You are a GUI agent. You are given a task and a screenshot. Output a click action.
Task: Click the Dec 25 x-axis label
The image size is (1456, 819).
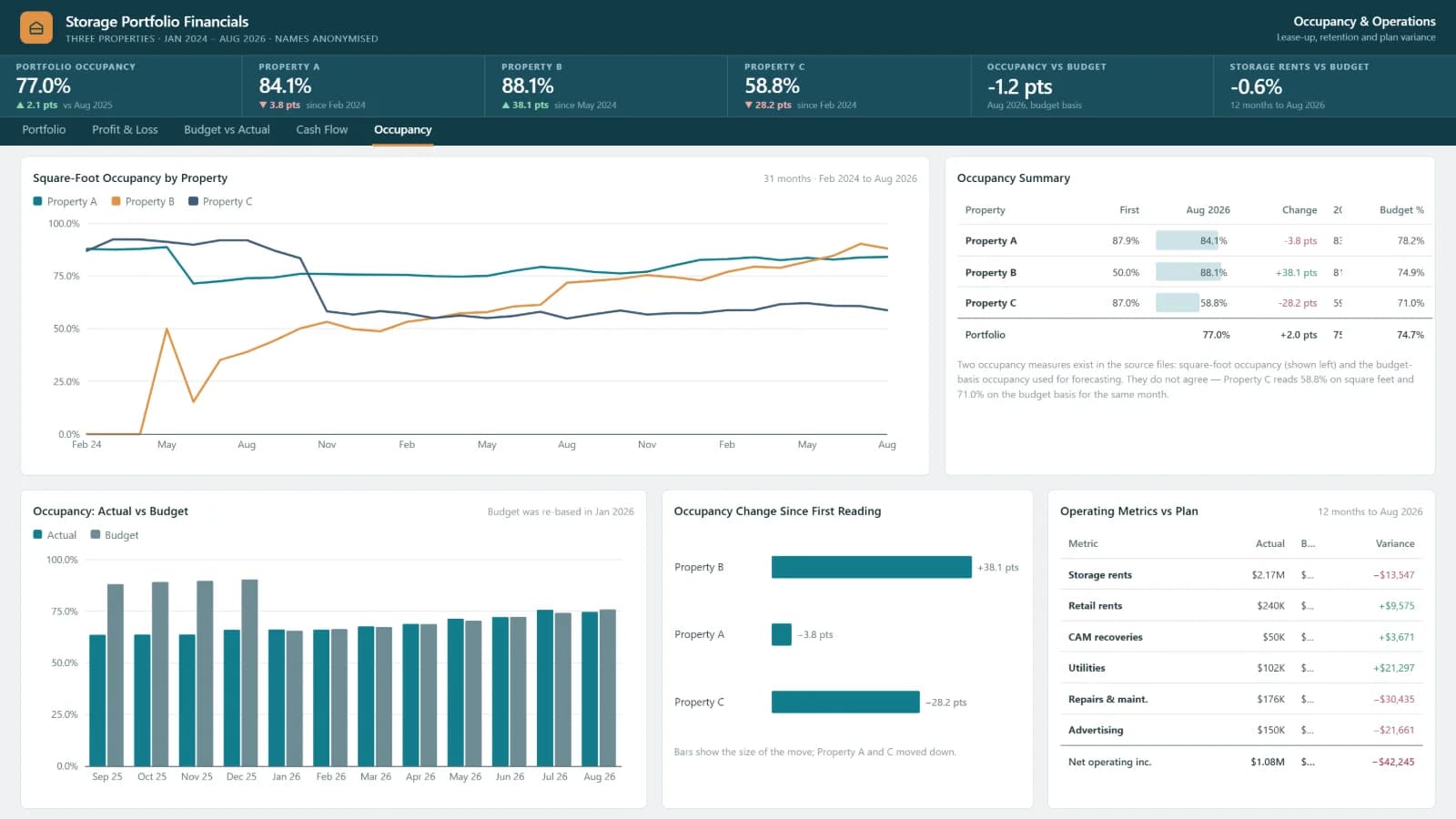pyautogui.click(x=241, y=776)
